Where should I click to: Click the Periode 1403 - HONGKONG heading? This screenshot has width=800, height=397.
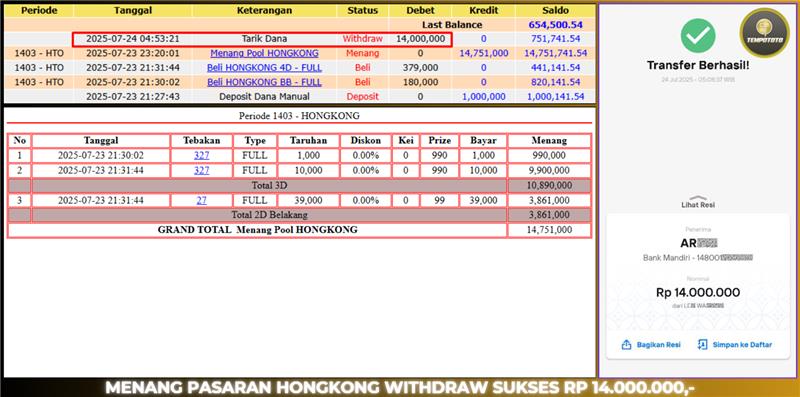[299, 116]
